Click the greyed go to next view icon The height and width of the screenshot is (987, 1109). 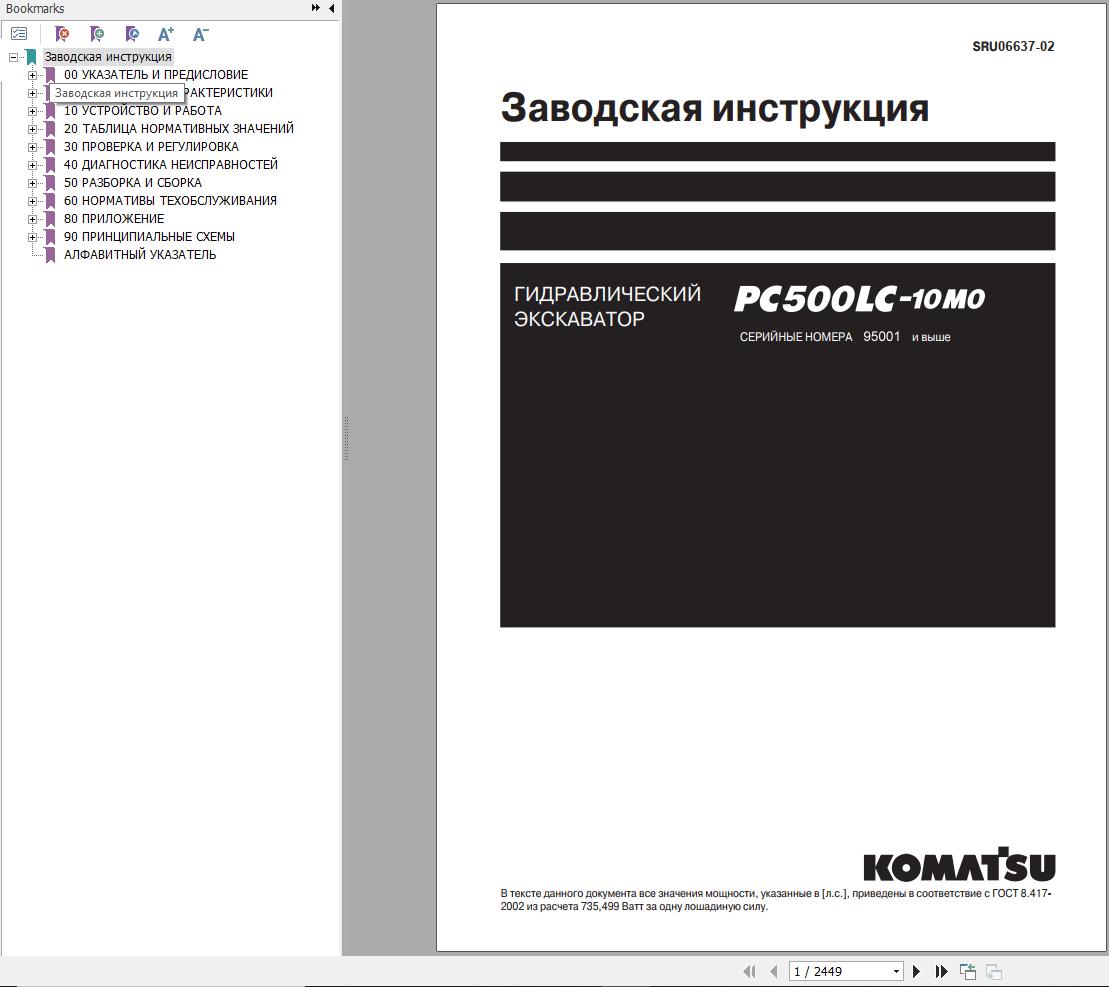(x=994, y=971)
